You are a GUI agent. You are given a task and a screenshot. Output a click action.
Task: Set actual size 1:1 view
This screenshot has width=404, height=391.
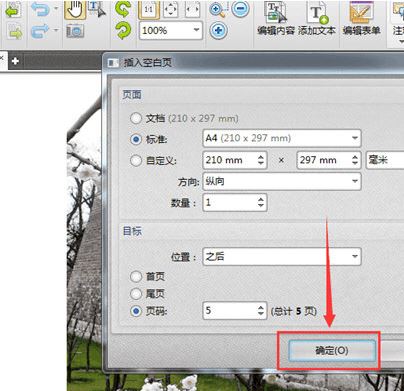click(149, 9)
